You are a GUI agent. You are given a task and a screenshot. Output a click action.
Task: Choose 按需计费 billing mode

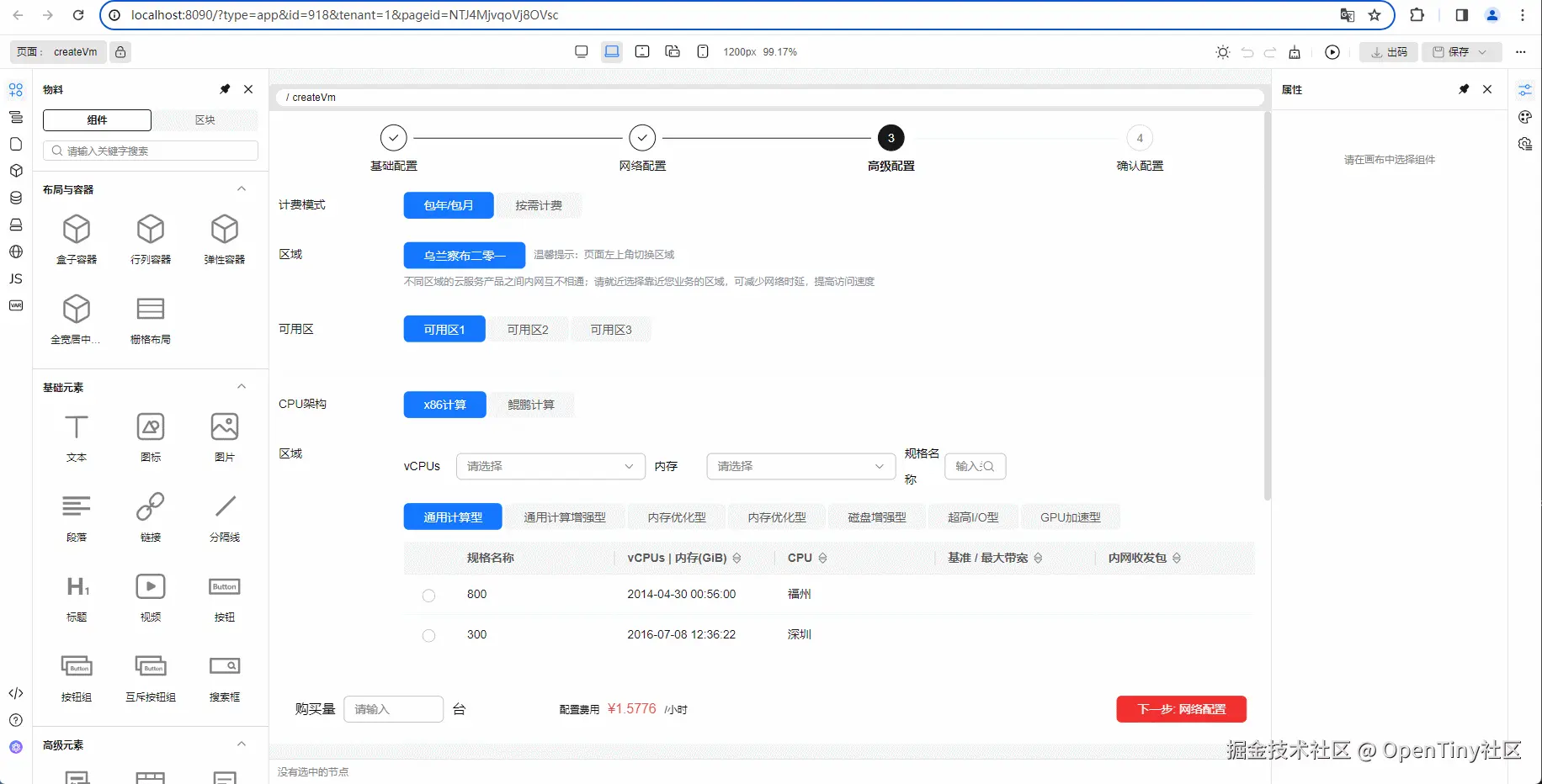coord(539,205)
